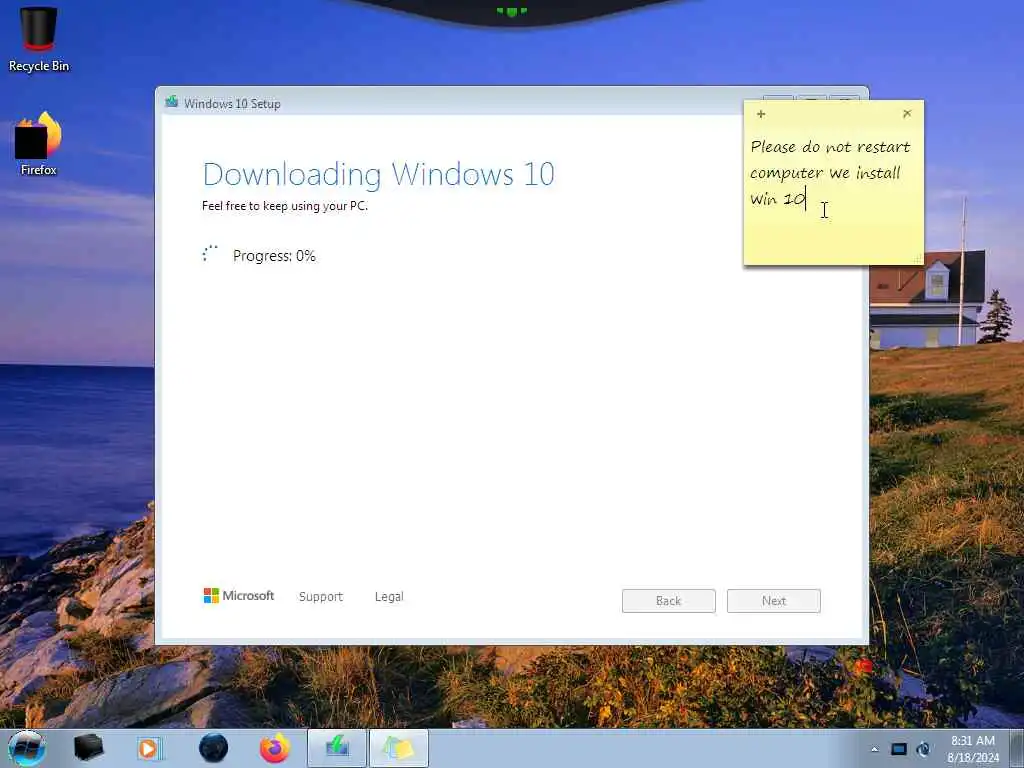Viewport: 1024px width, 768px height.
Task: Open the Legal link
Action: (389, 596)
